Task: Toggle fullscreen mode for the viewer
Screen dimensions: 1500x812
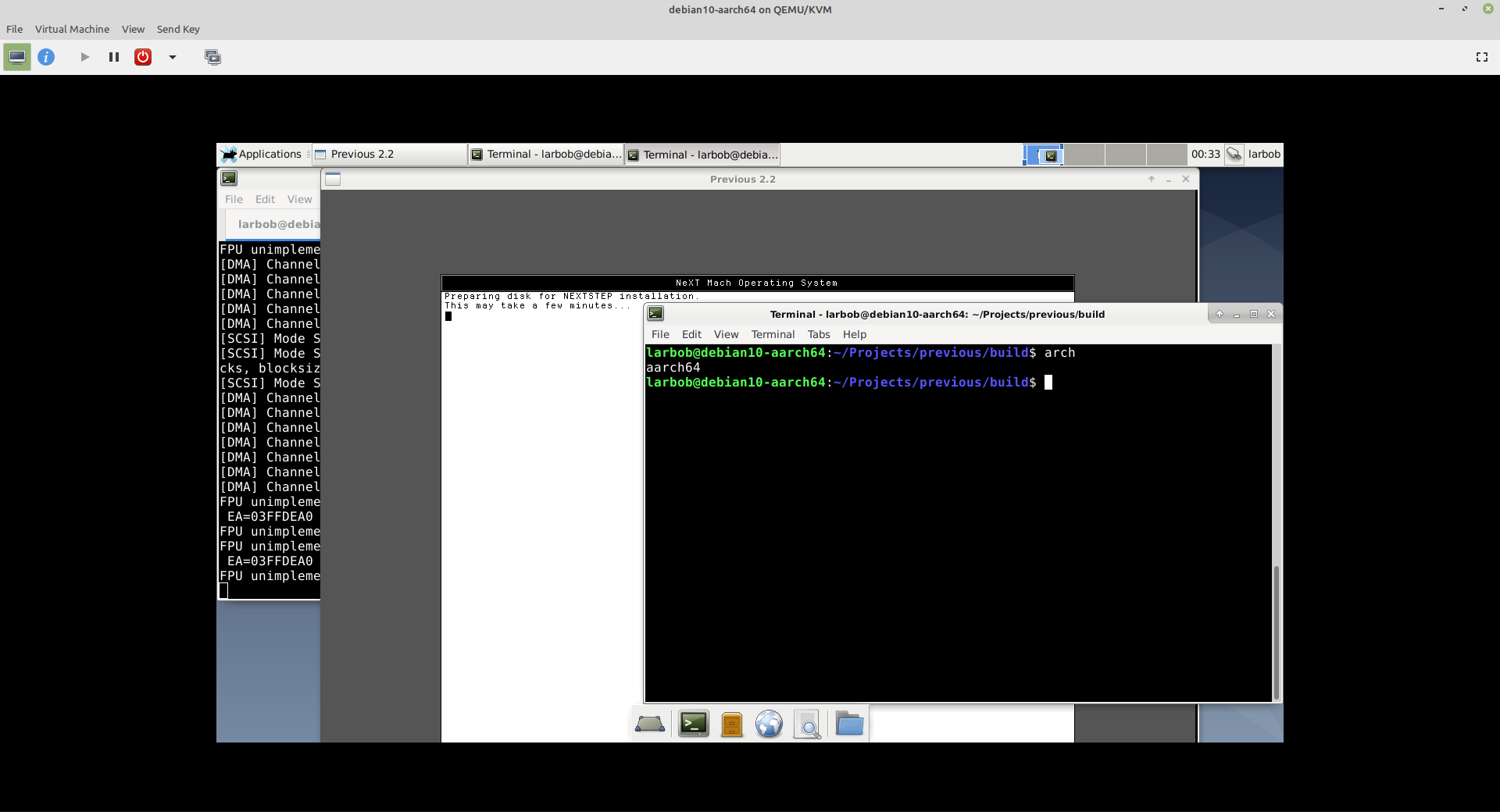Action: (1481, 57)
